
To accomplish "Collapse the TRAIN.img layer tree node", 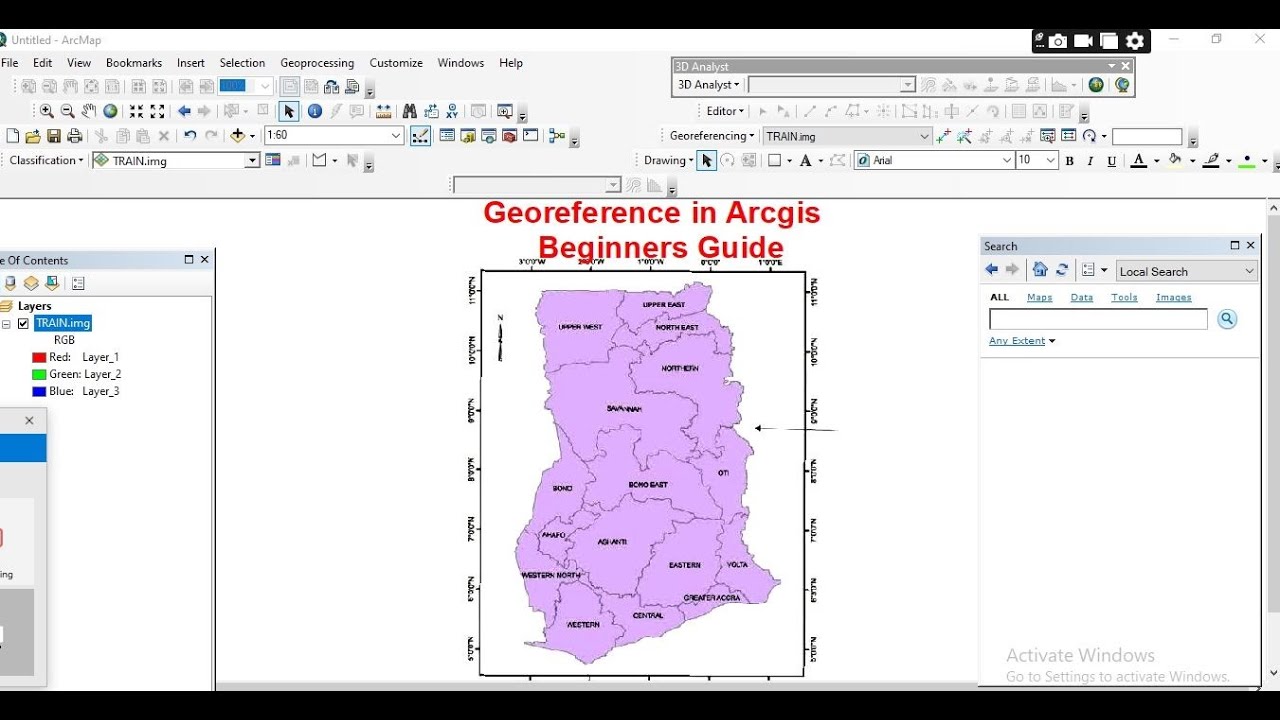I will (x=6, y=324).
